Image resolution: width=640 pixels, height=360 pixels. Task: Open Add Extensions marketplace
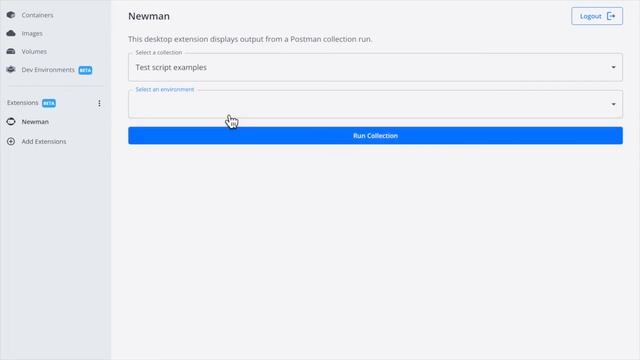pyautogui.click(x=44, y=142)
